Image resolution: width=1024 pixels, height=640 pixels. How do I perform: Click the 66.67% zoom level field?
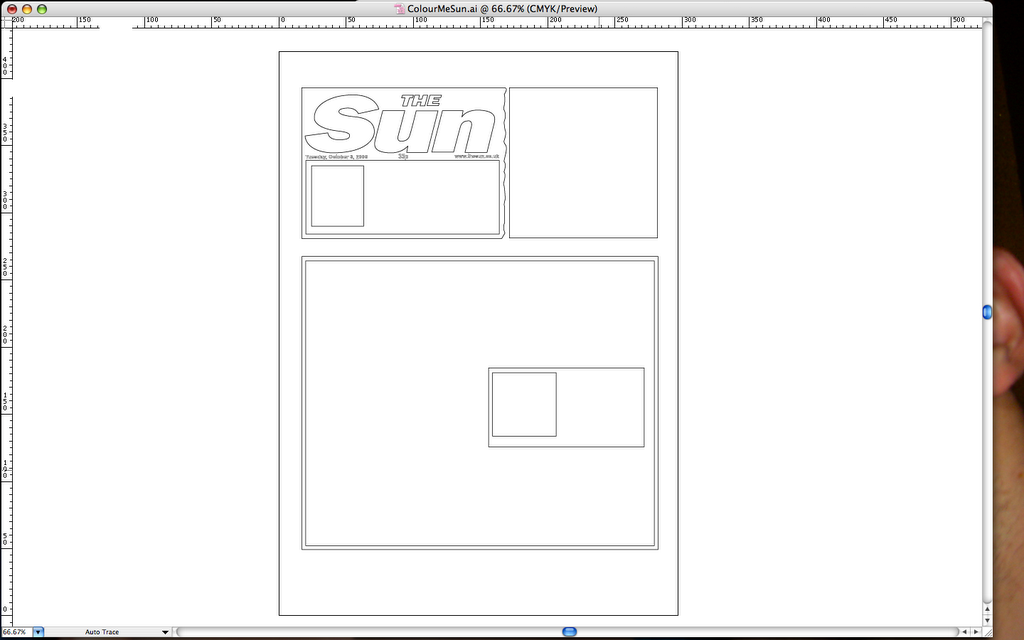(x=16, y=632)
